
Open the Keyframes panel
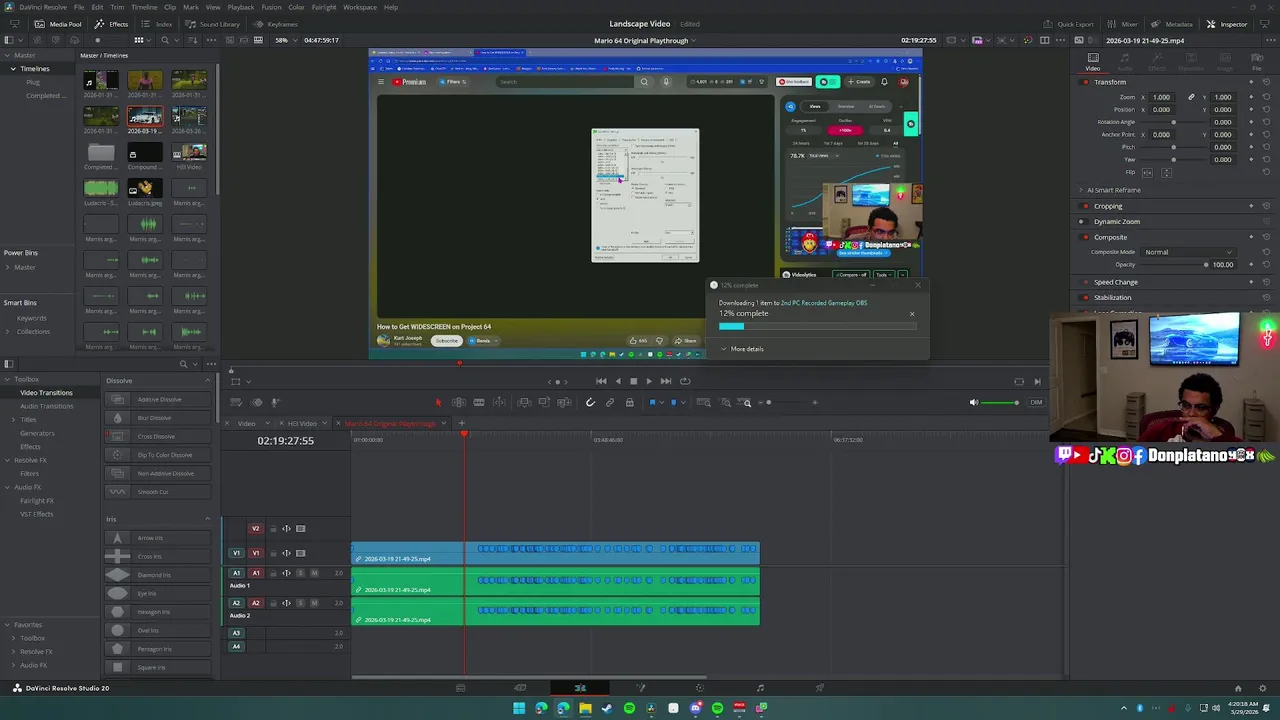point(275,24)
